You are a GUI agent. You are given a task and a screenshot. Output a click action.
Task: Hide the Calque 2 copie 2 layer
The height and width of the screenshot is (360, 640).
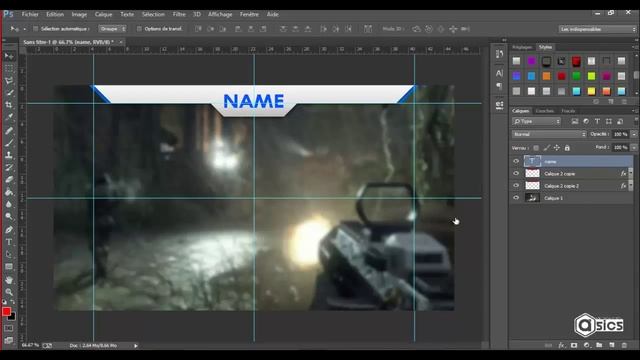[x=516, y=186]
